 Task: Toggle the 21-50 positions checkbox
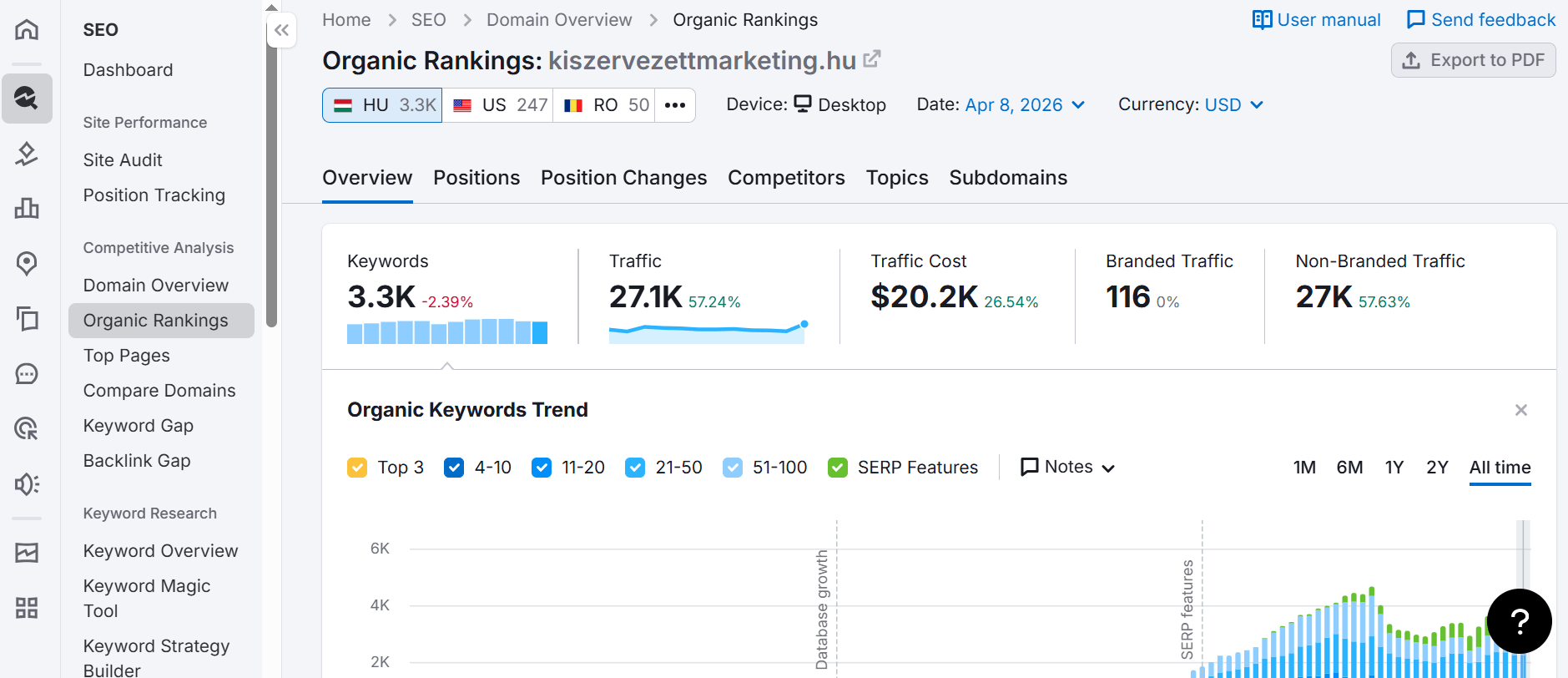[635, 468]
